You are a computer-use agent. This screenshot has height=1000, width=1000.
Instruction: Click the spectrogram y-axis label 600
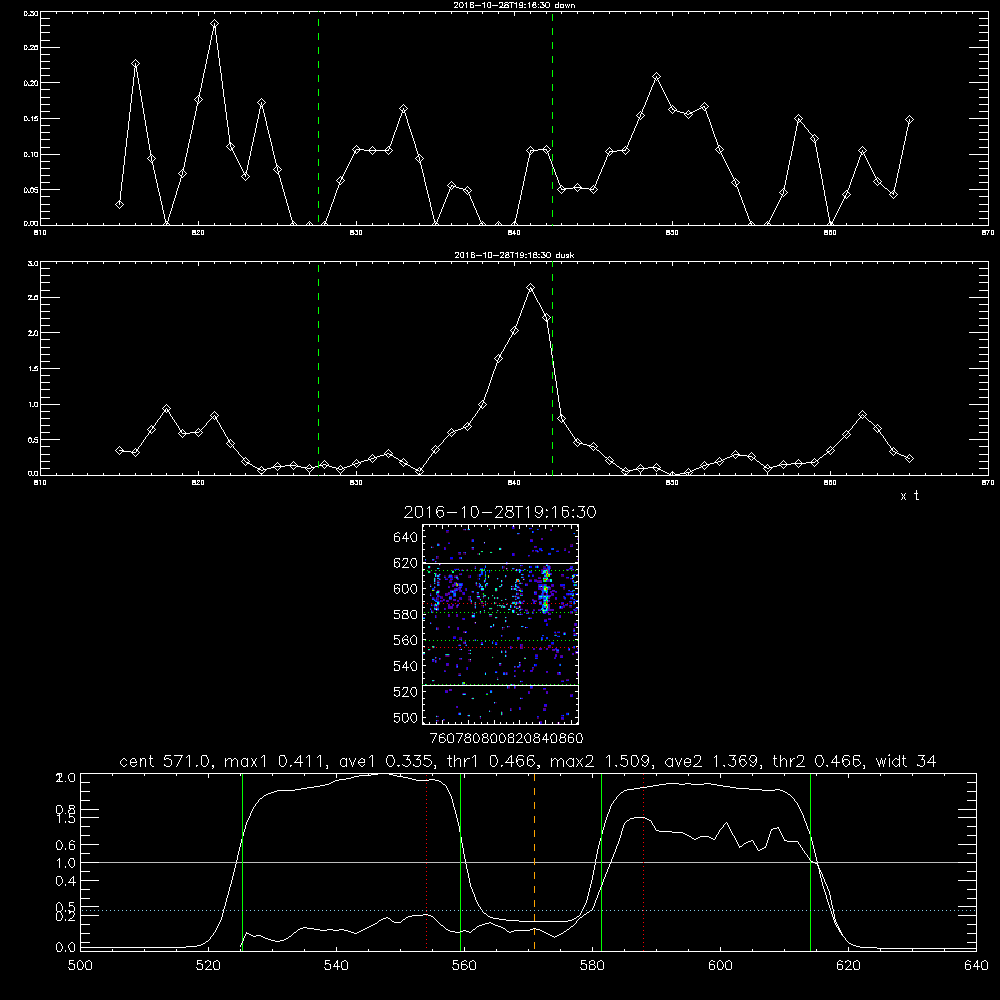pos(405,589)
